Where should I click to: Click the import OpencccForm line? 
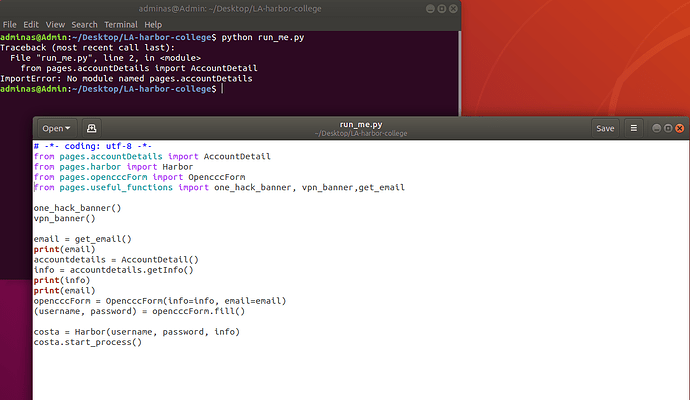[139, 177]
